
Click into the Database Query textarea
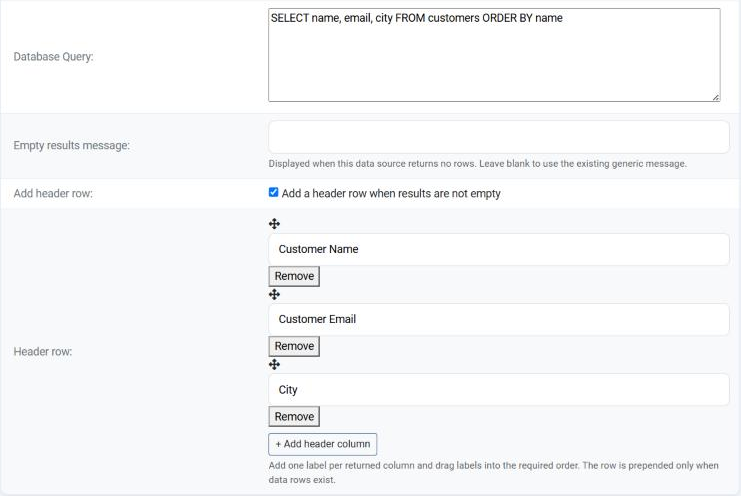[x=494, y=55]
